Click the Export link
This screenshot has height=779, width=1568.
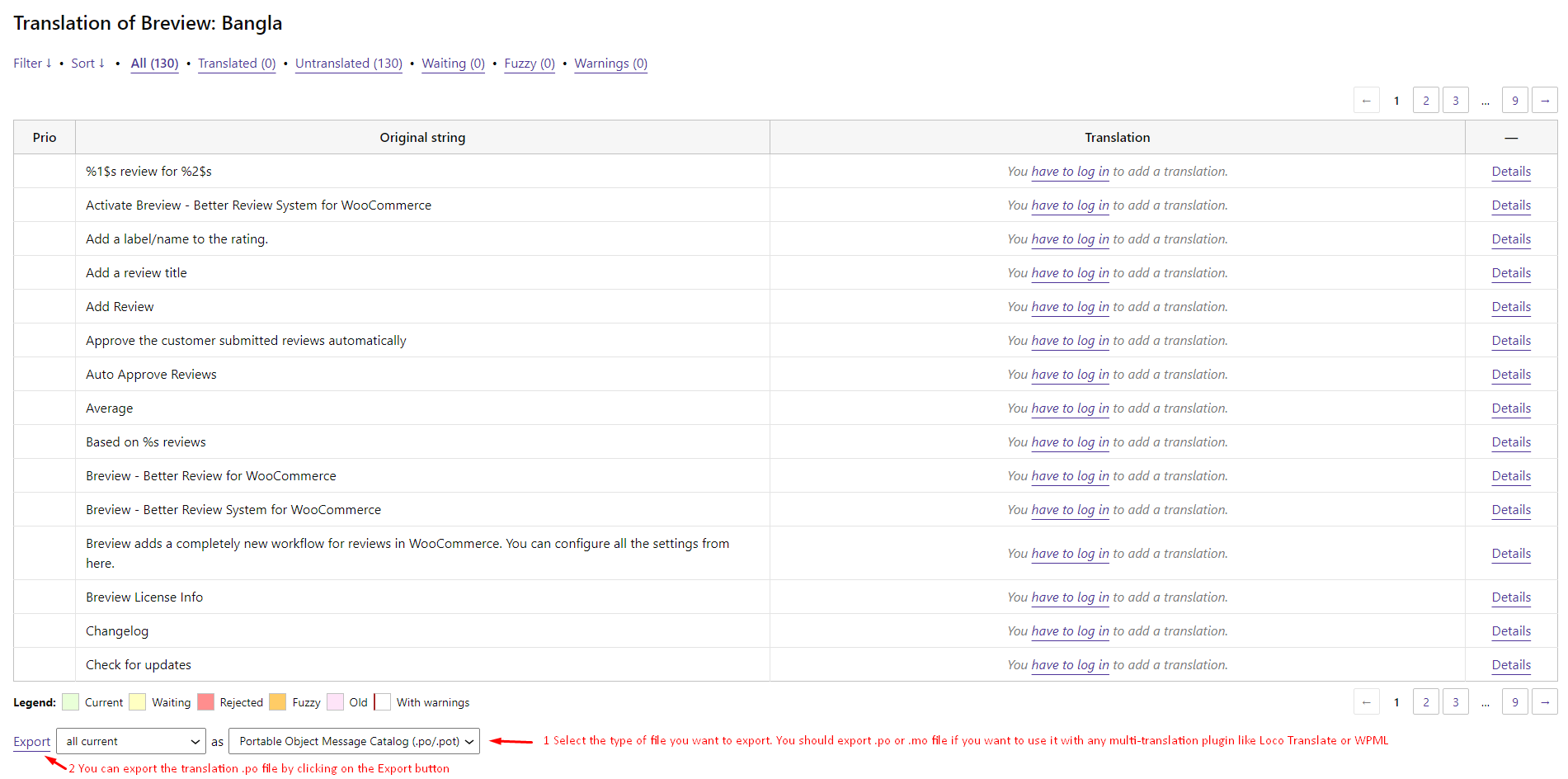(x=31, y=741)
